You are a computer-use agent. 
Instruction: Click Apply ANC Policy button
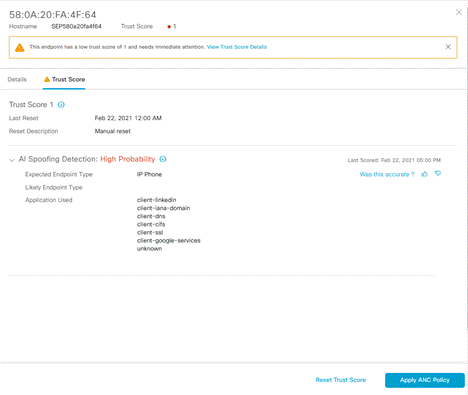coord(425,380)
